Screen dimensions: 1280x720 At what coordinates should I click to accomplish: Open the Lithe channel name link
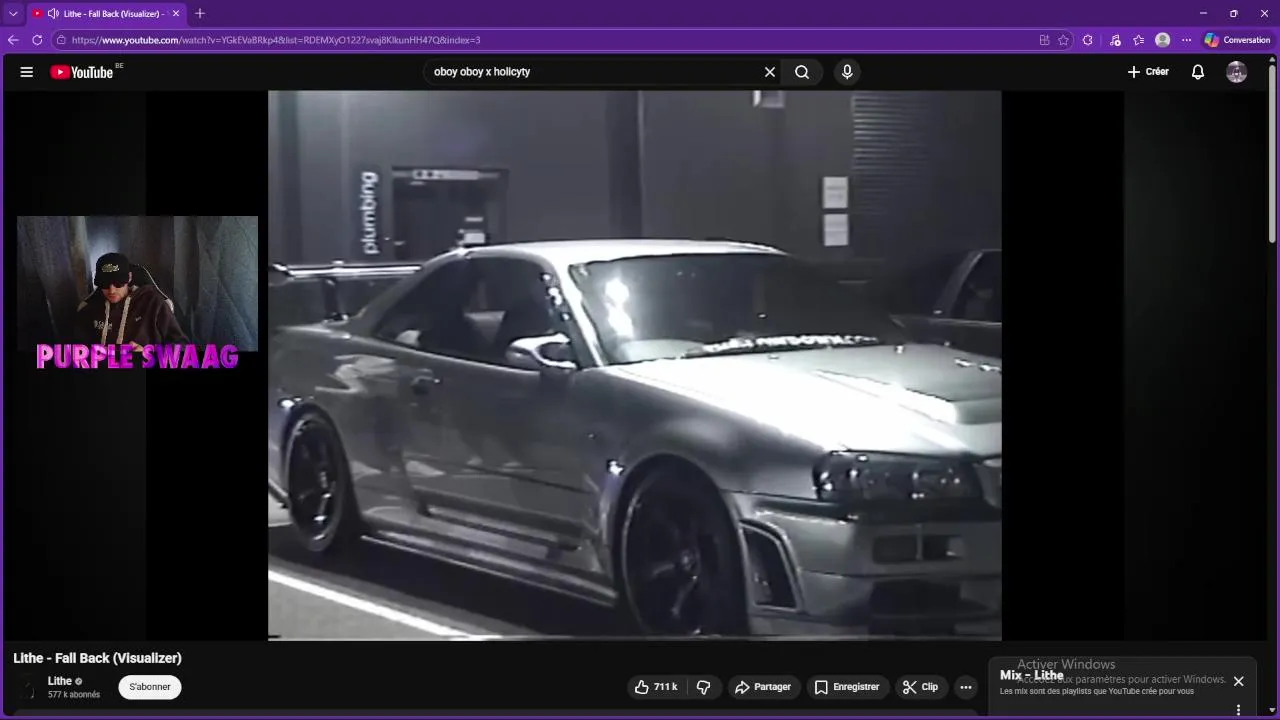(60, 681)
